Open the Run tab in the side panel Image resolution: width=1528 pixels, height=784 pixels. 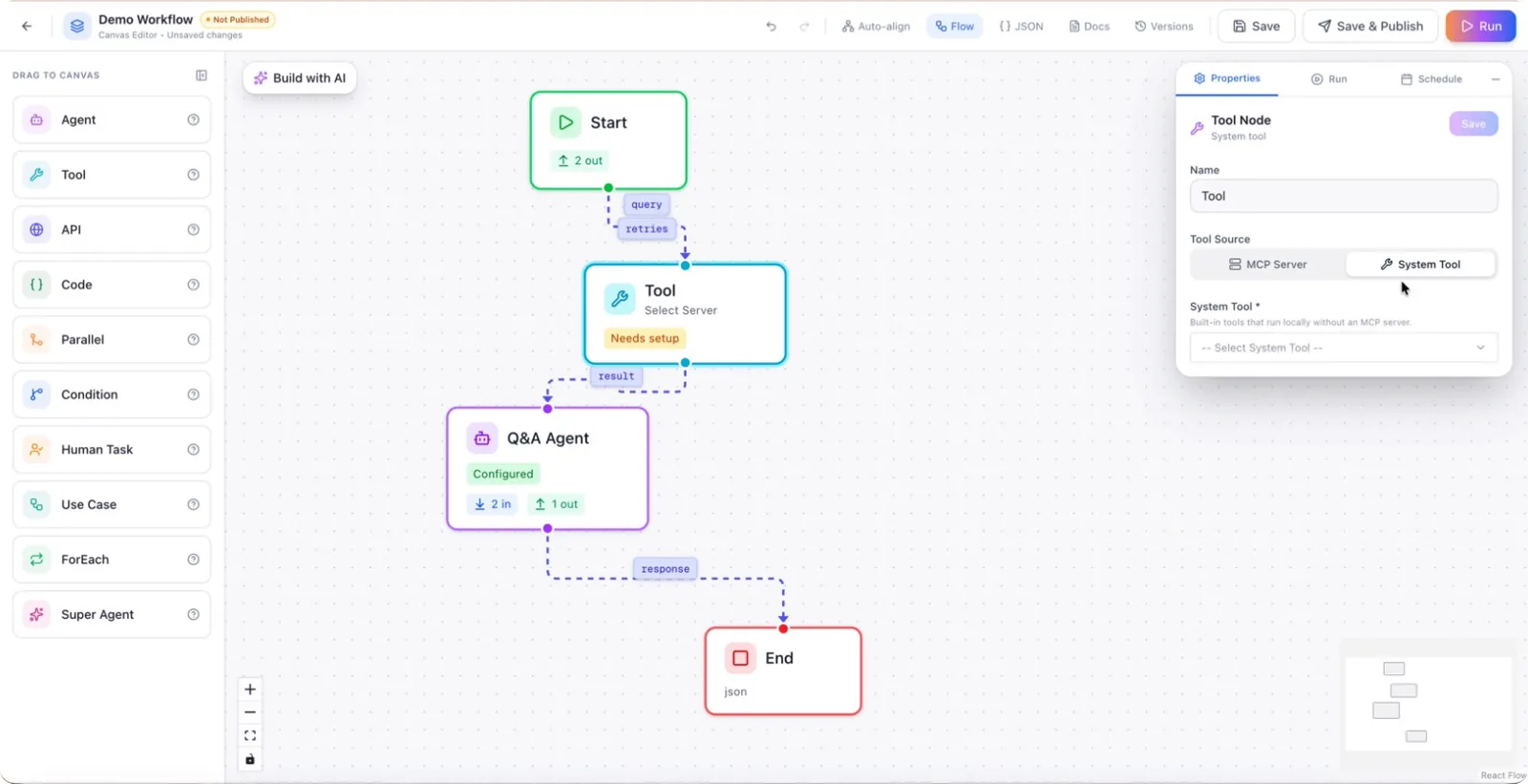click(x=1328, y=79)
